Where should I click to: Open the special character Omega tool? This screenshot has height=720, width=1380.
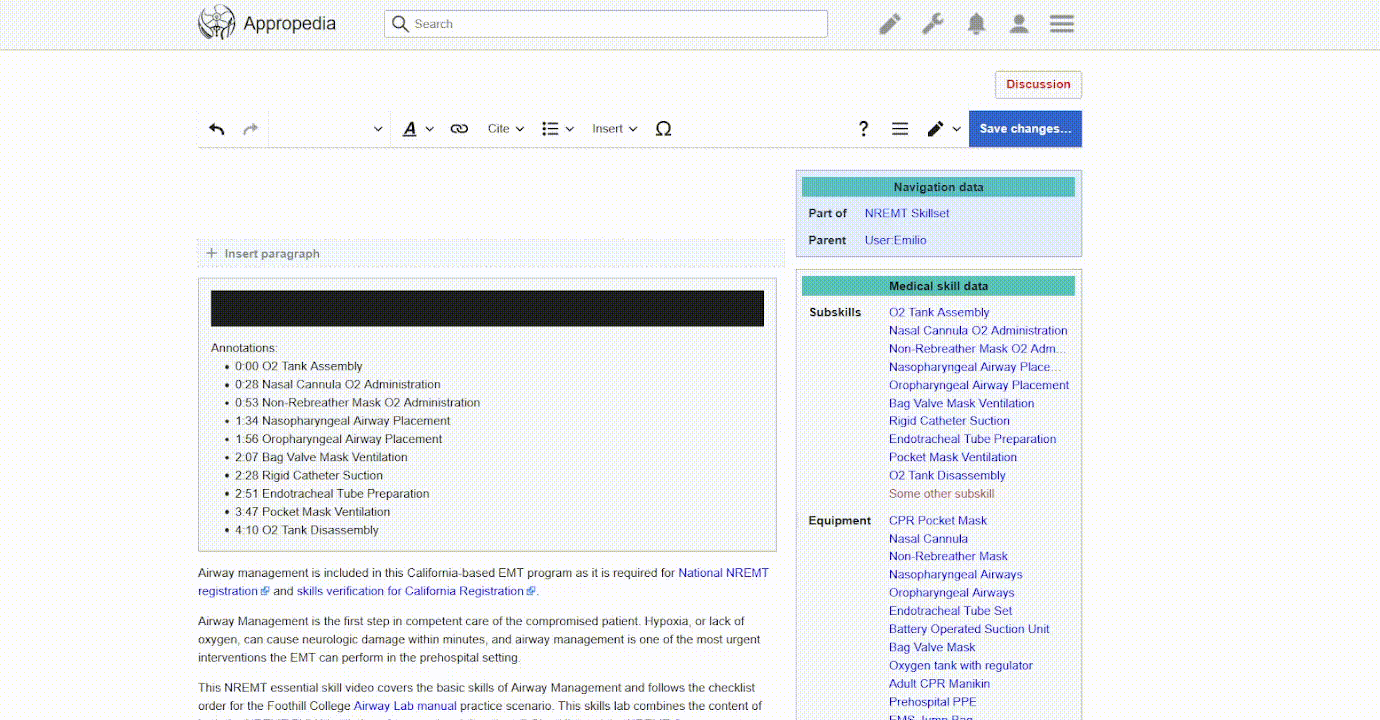tap(663, 129)
